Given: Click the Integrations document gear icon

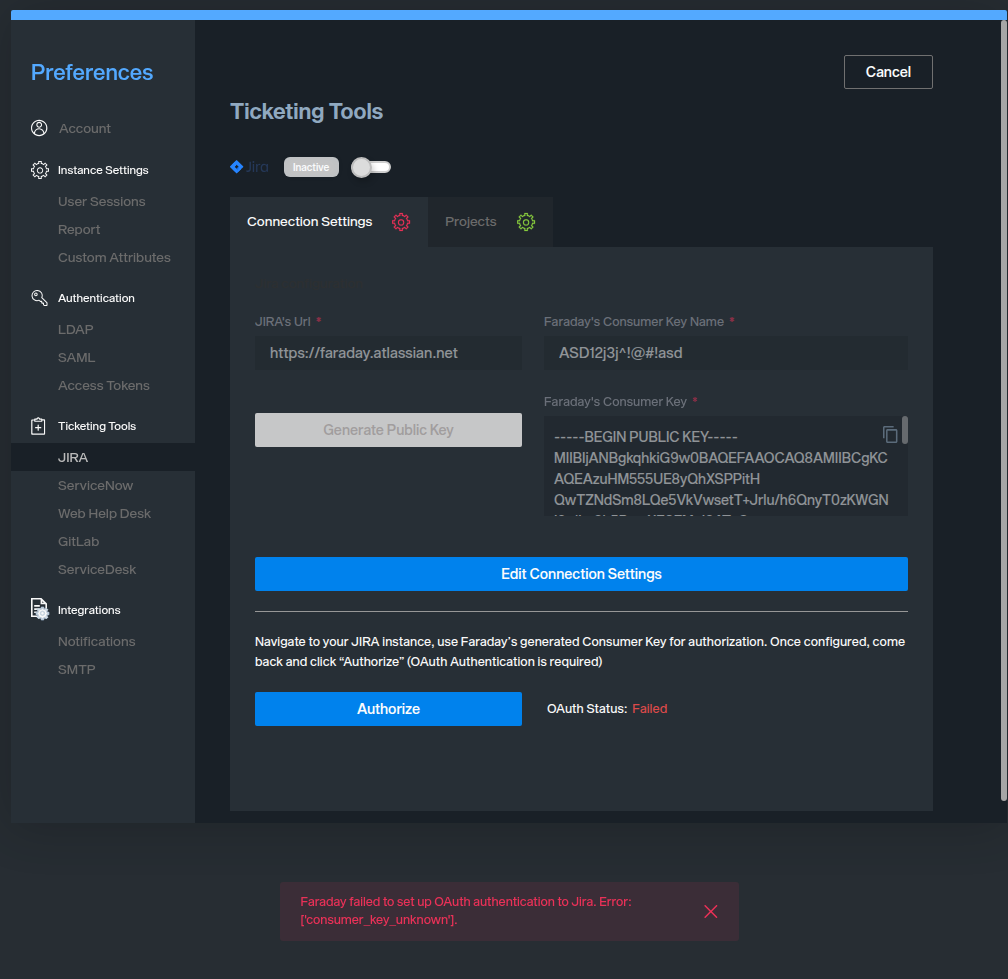Looking at the screenshot, I should tap(39, 610).
